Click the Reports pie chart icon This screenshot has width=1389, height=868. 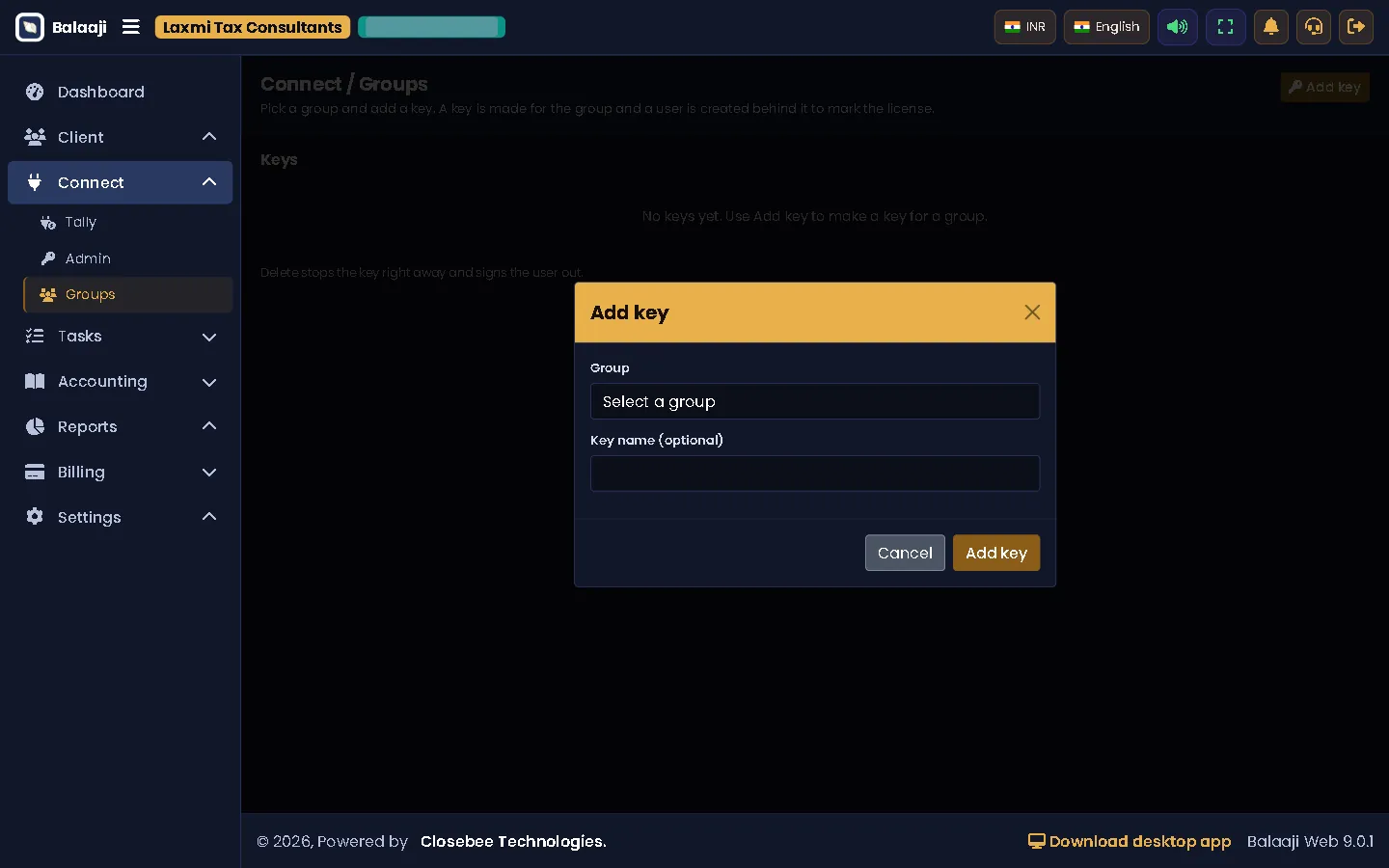(35, 426)
